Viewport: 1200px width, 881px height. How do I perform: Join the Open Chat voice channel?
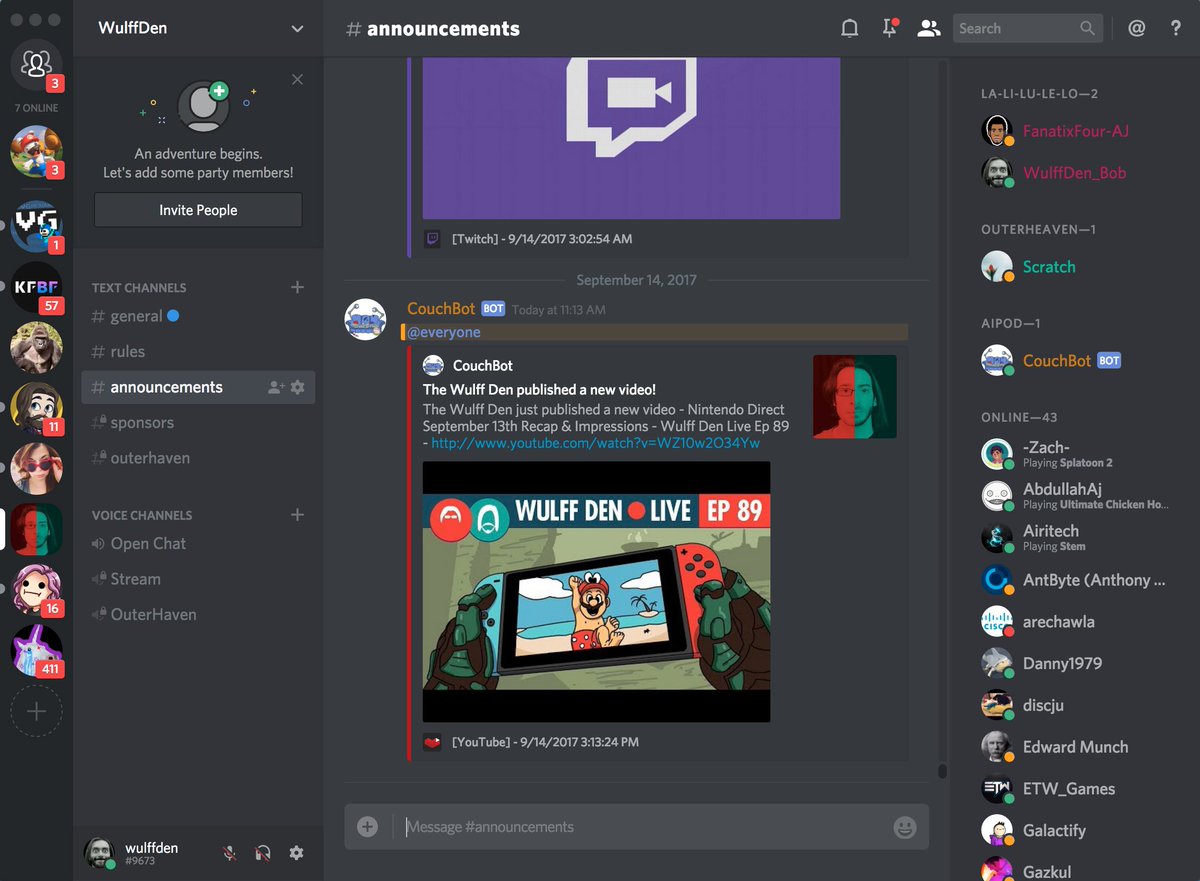coord(198,543)
